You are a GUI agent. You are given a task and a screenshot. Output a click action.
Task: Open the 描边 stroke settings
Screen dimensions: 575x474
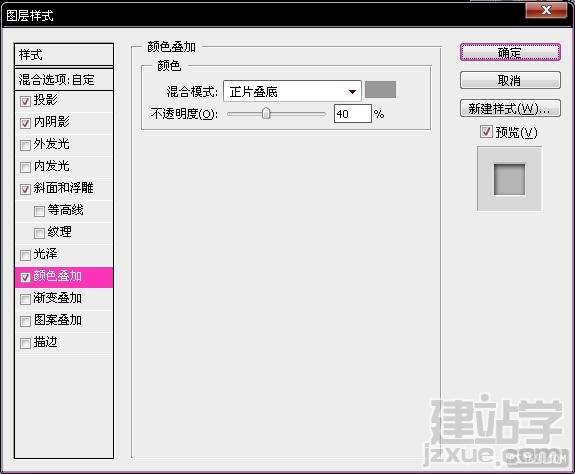[64, 343]
